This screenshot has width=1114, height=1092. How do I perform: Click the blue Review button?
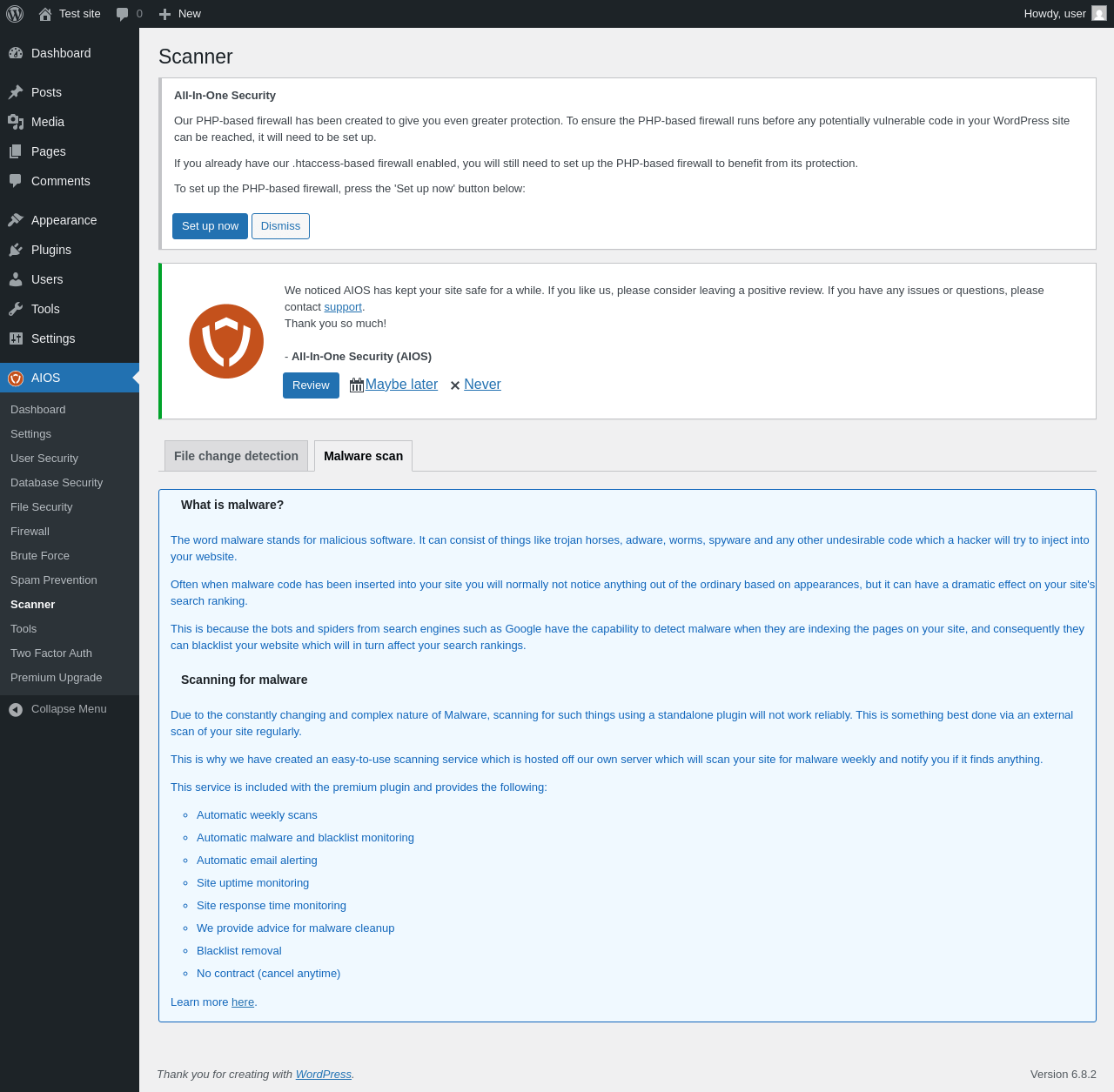pyautogui.click(x=311, y=385)
